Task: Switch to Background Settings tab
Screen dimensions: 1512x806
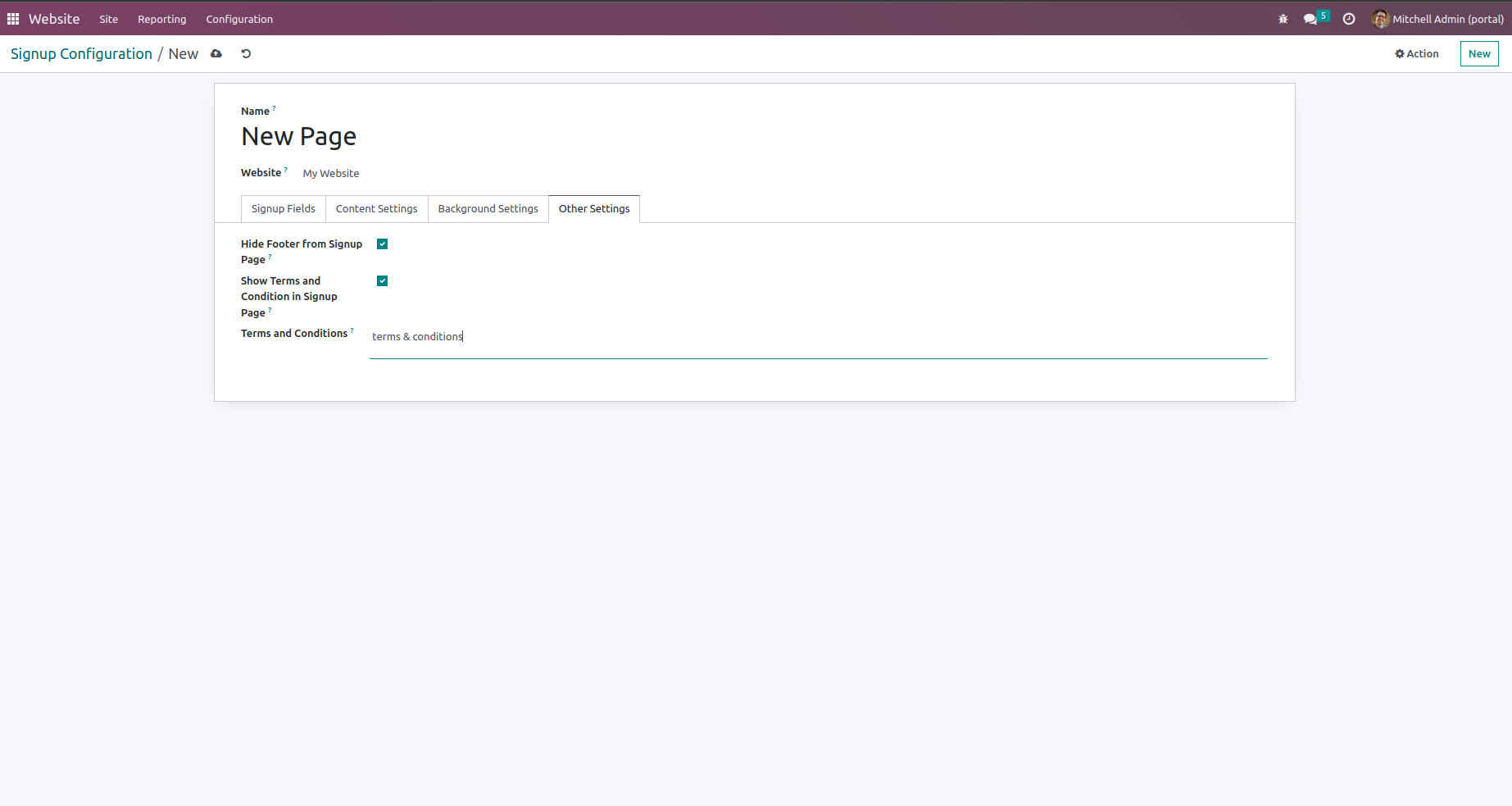Action: [x=488, y=209]
